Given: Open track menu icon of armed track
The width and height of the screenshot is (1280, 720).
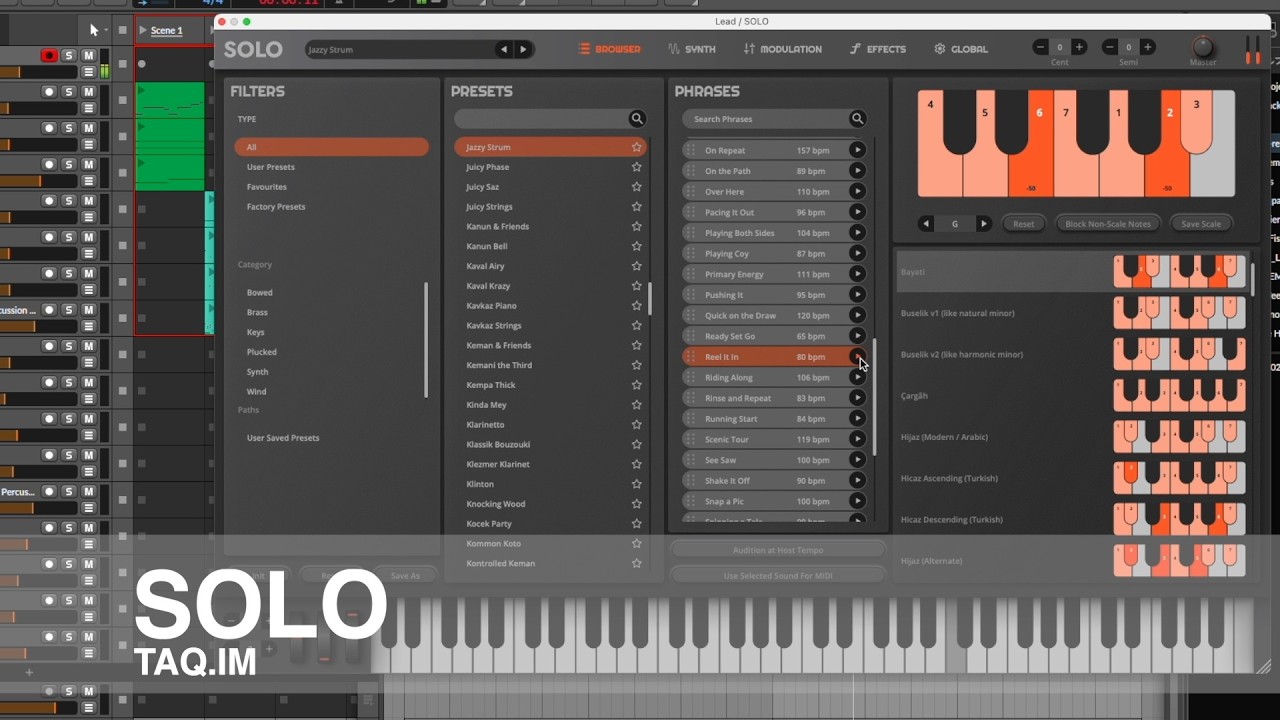Looking at the screenshot, I should 88,72.
